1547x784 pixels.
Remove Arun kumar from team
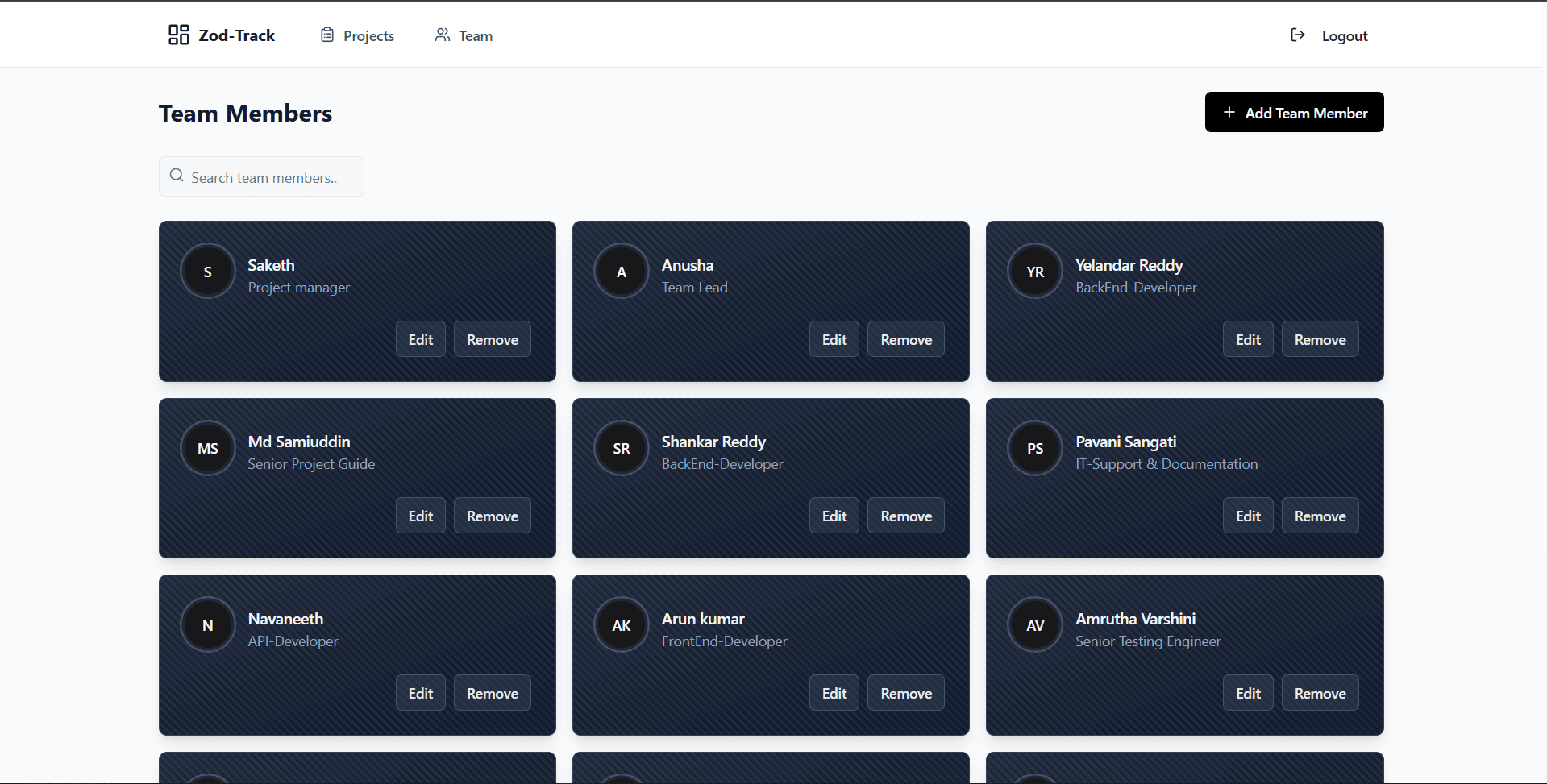pyautogui.click(x=906, y=693)
